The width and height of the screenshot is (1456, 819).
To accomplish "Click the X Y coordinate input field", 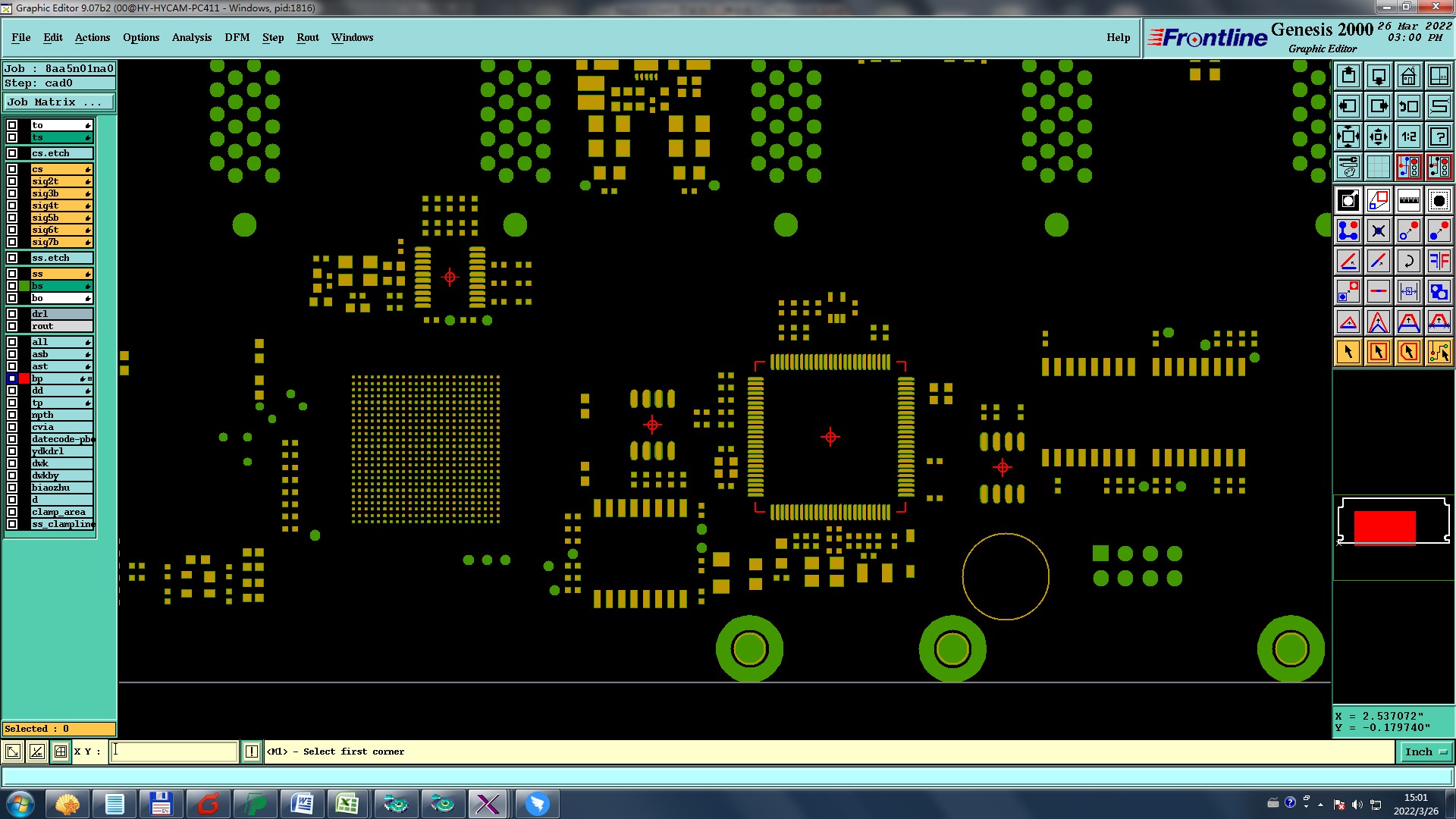I will [174, 752].
